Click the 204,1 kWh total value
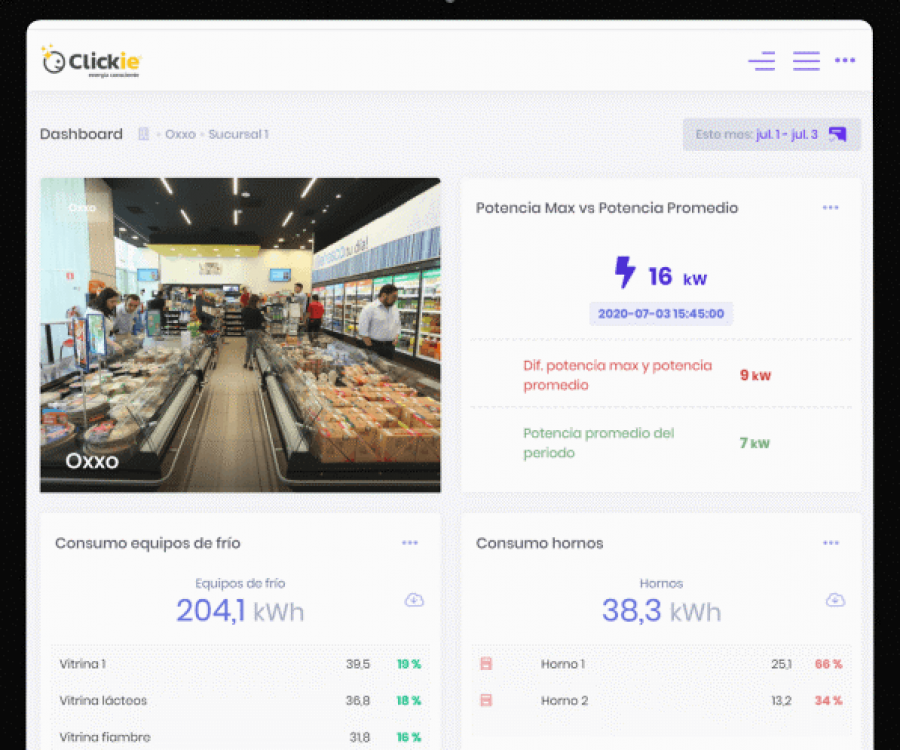 pyautogui.click(x=240, y=611)
